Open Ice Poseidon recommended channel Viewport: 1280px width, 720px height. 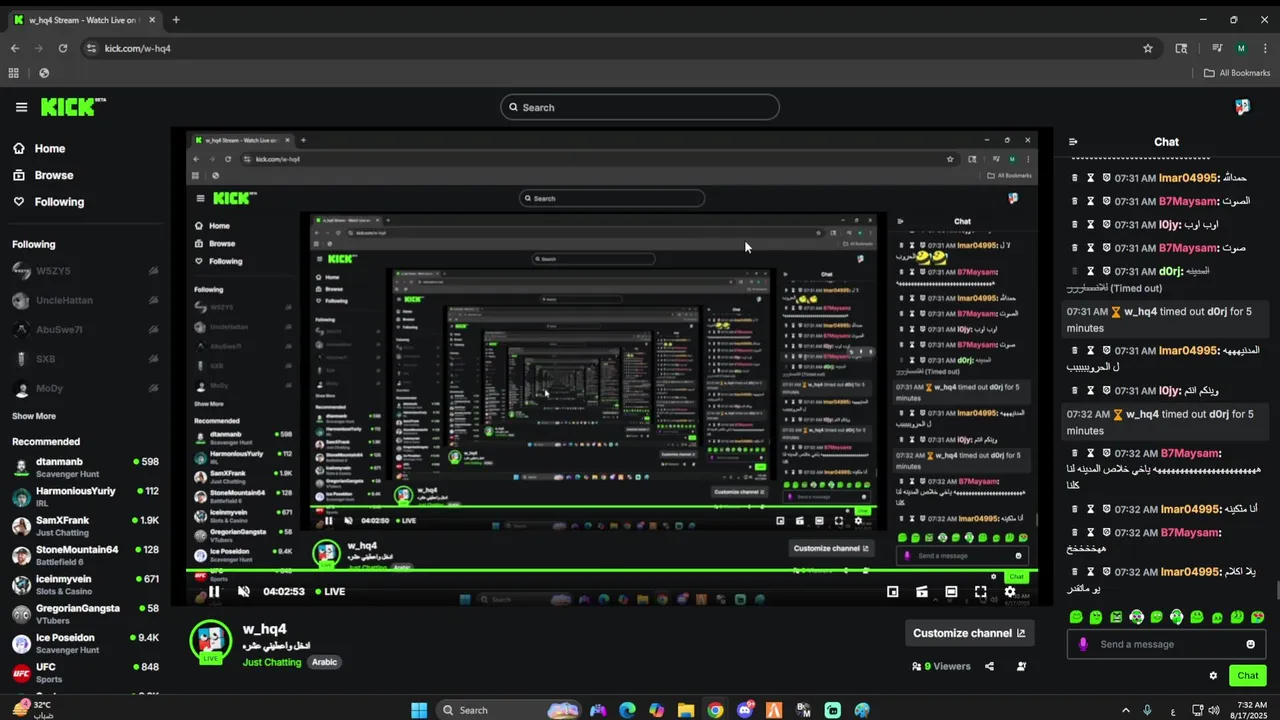click(x=85, y=643)
